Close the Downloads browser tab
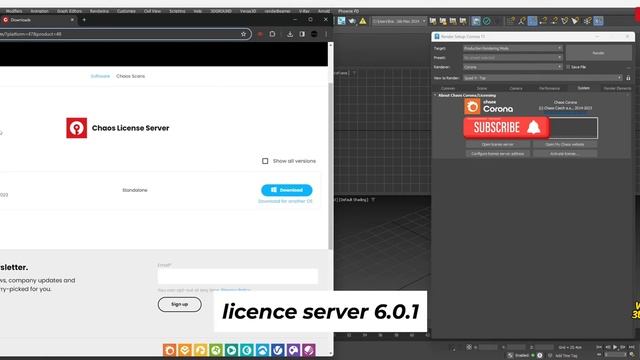Screen dimensions: 640x360 pos(72,20)
